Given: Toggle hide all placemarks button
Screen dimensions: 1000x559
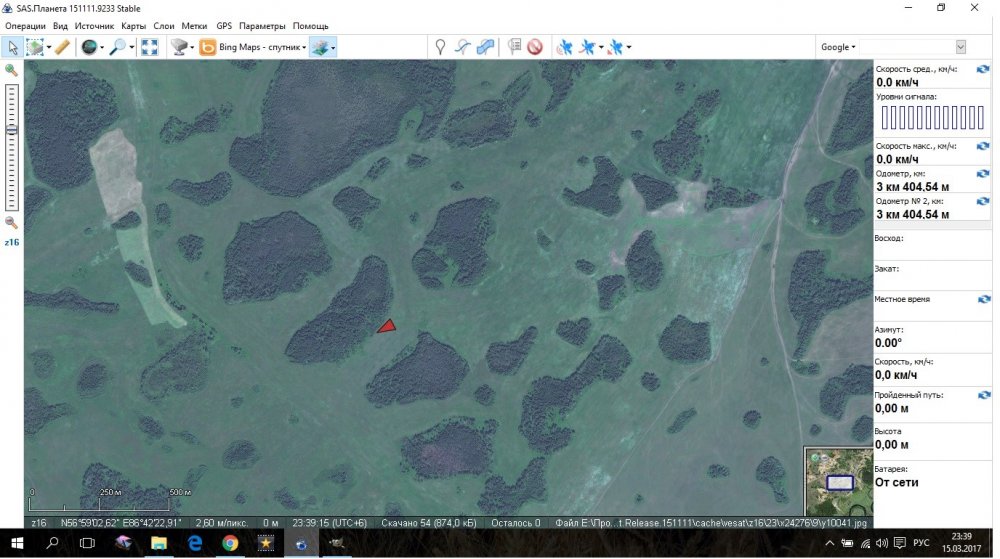Looking at the screenshot, I should pos(535,47).
